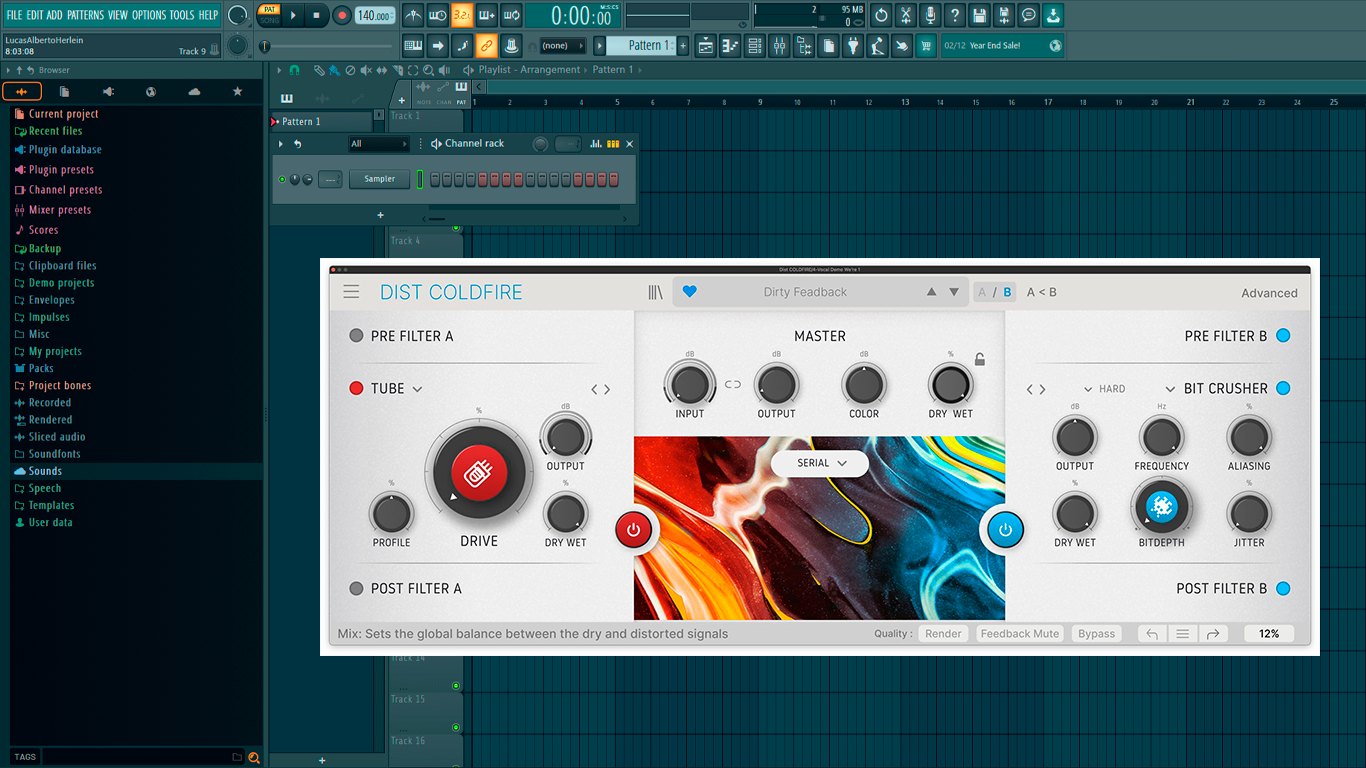This screenshot has width=1366, height=768.
Task: Open the shop cart icon
Action: (x=926, y=46)
